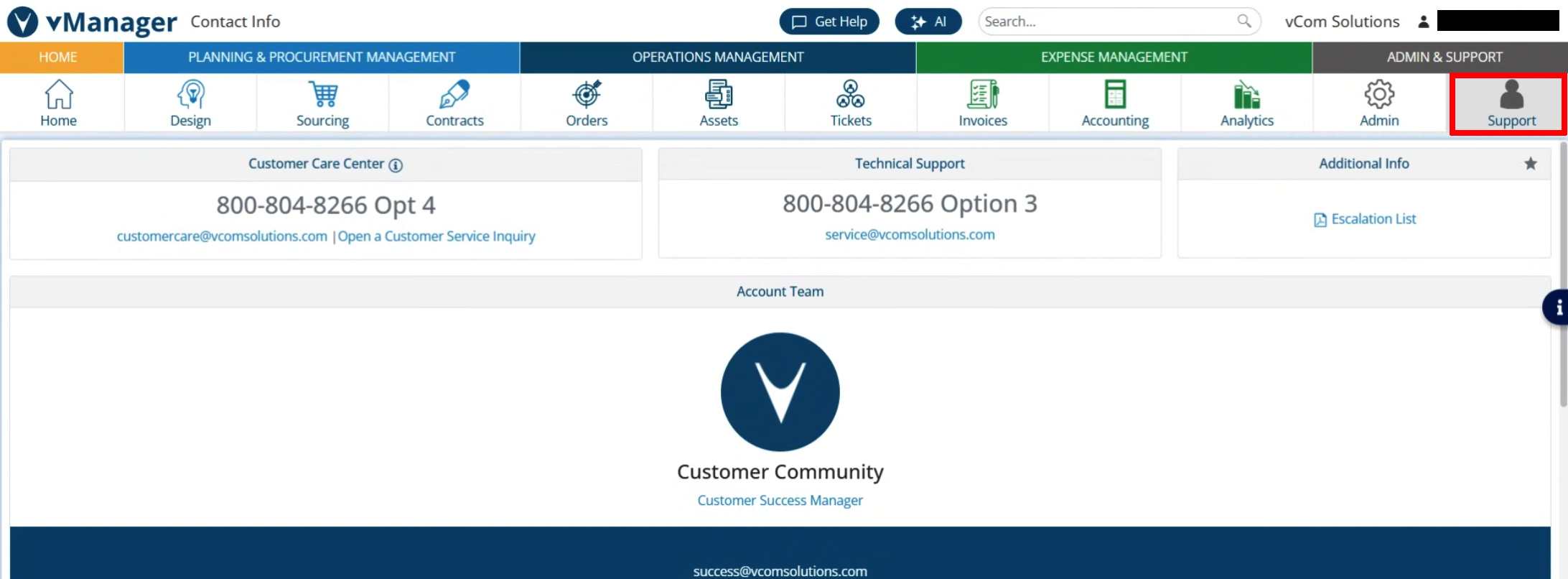Click the favorite star in Additional Info

pyautogui.click(x=1531, y=164)
